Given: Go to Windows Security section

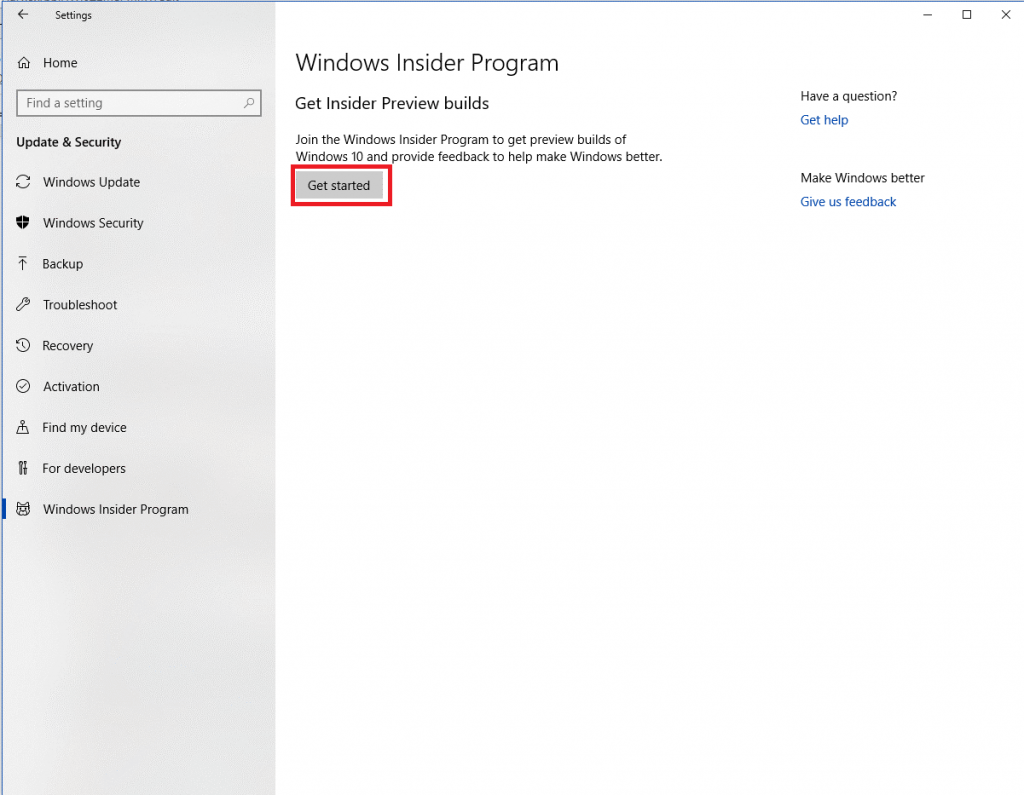Looking at the screenshot, I should click(93, 223).
